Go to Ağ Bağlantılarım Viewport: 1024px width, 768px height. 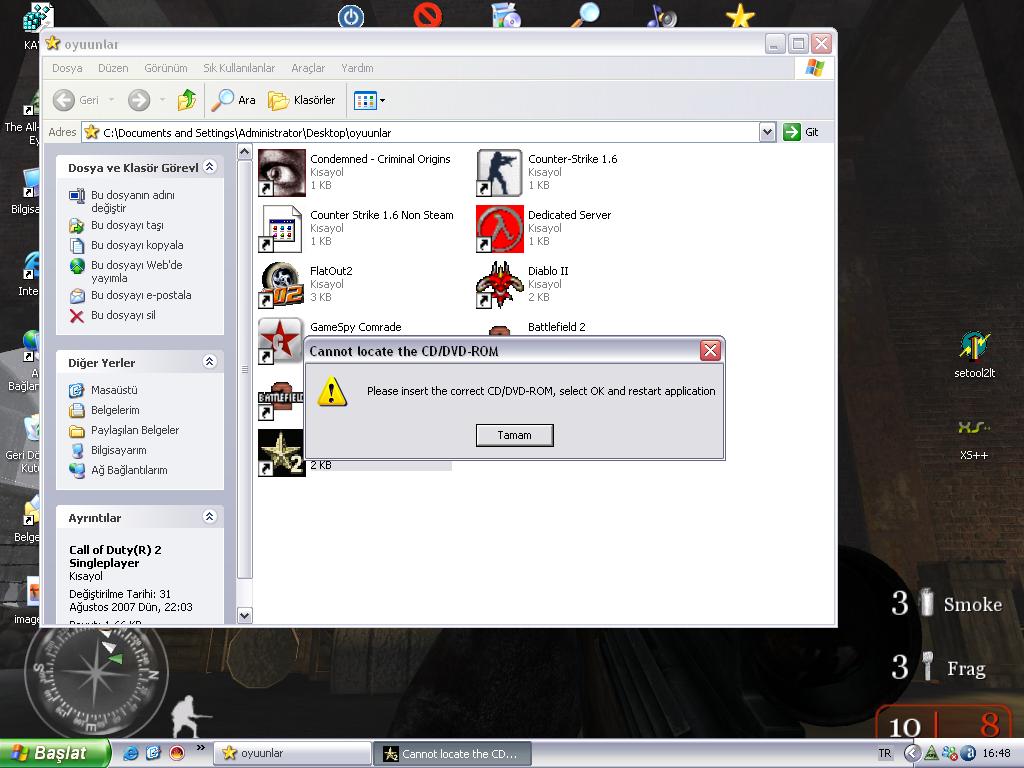129,470
